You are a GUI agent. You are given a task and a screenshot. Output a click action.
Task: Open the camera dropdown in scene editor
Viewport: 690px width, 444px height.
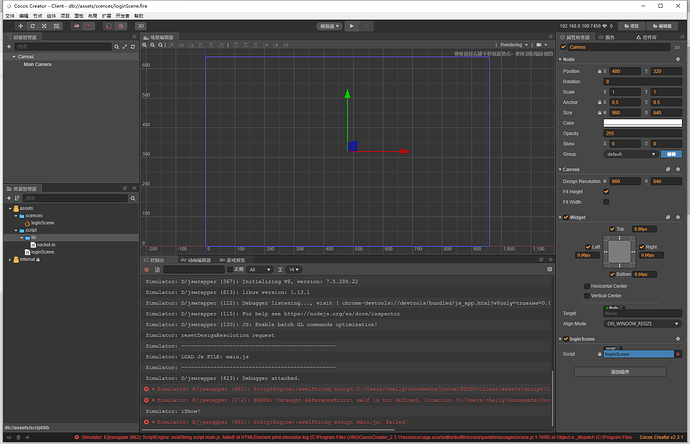(x=542, y=45)
